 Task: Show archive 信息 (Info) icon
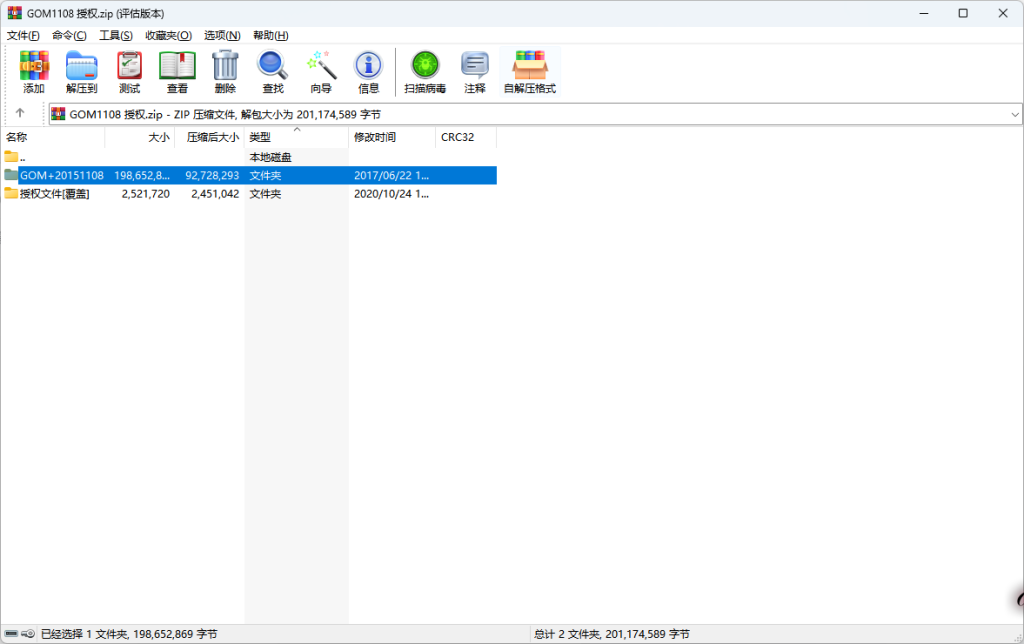point(368,72)
